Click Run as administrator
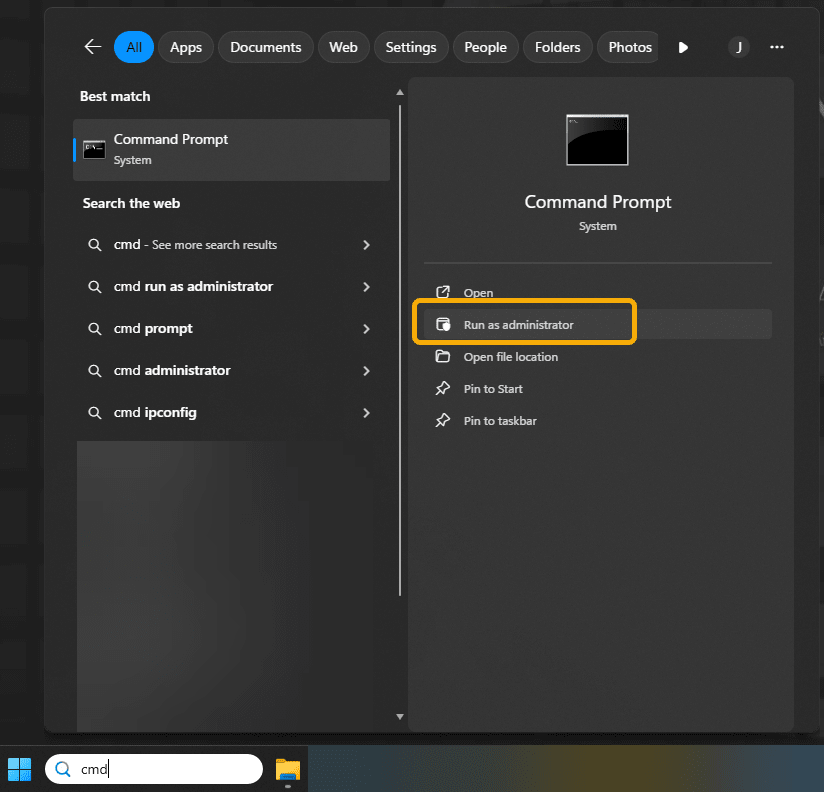The image size is (824, 792). coord(598,325)
